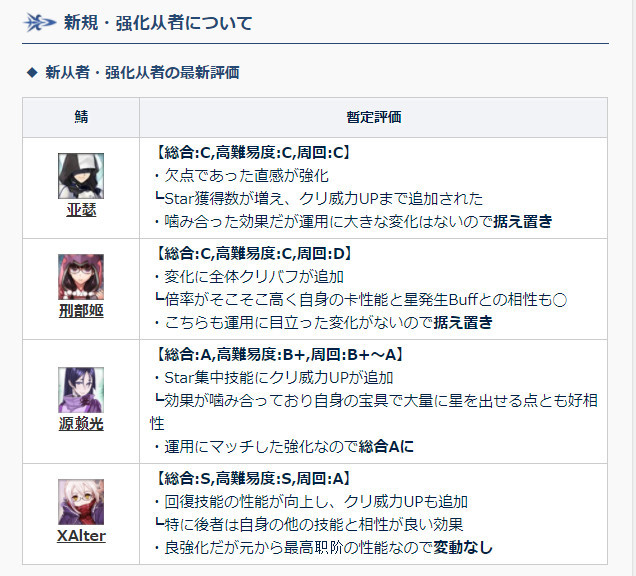This screenshot has height=576, width=636.
Task: Click XAlter's rating line 総合:S,高難易度:S
Action: (x=252, y=479)
